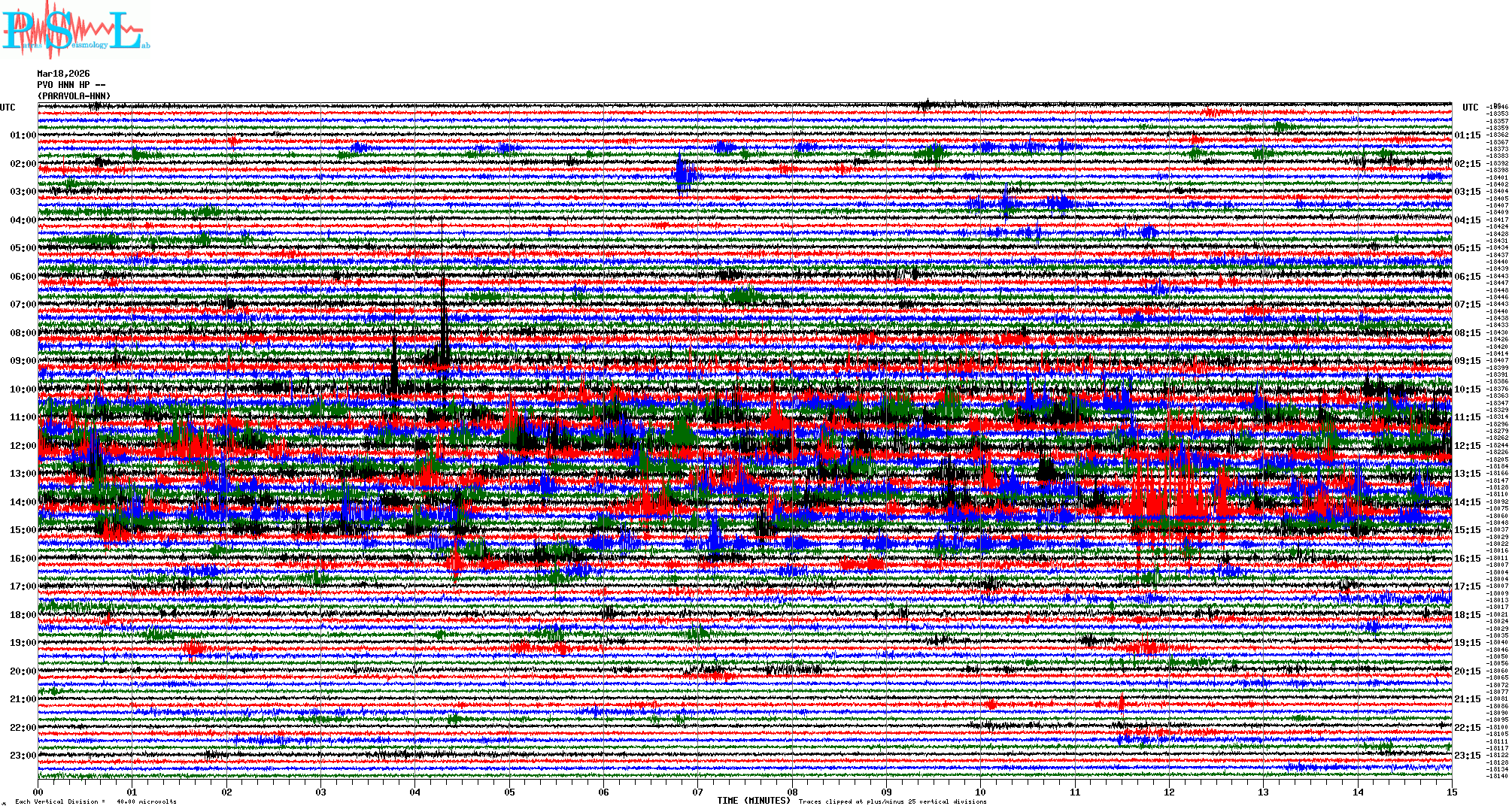The width and height of the screenshot is (1512, 812).
Task: Click the 06:00 hour label on left axis
Action: (23, 277)
